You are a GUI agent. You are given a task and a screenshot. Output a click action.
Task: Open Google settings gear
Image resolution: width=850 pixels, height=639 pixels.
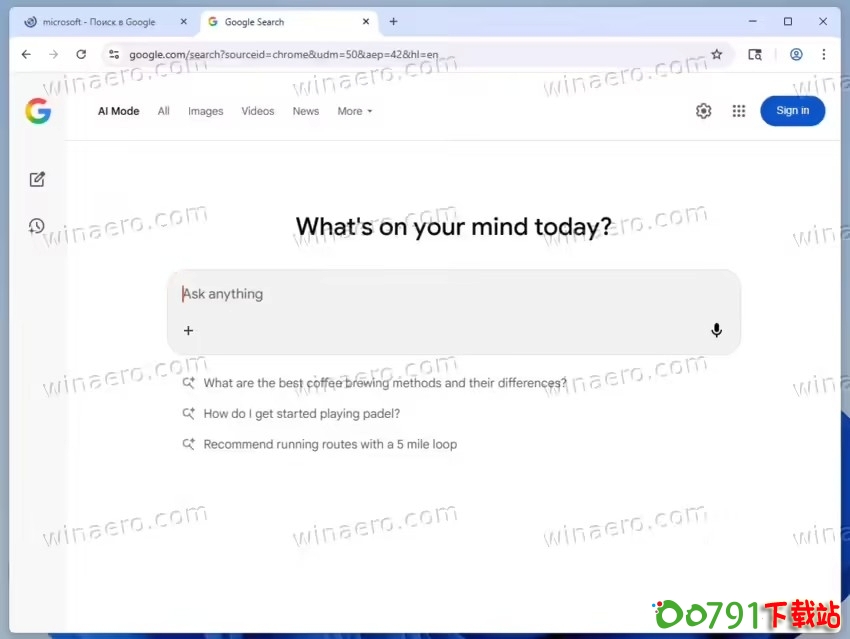703,111
